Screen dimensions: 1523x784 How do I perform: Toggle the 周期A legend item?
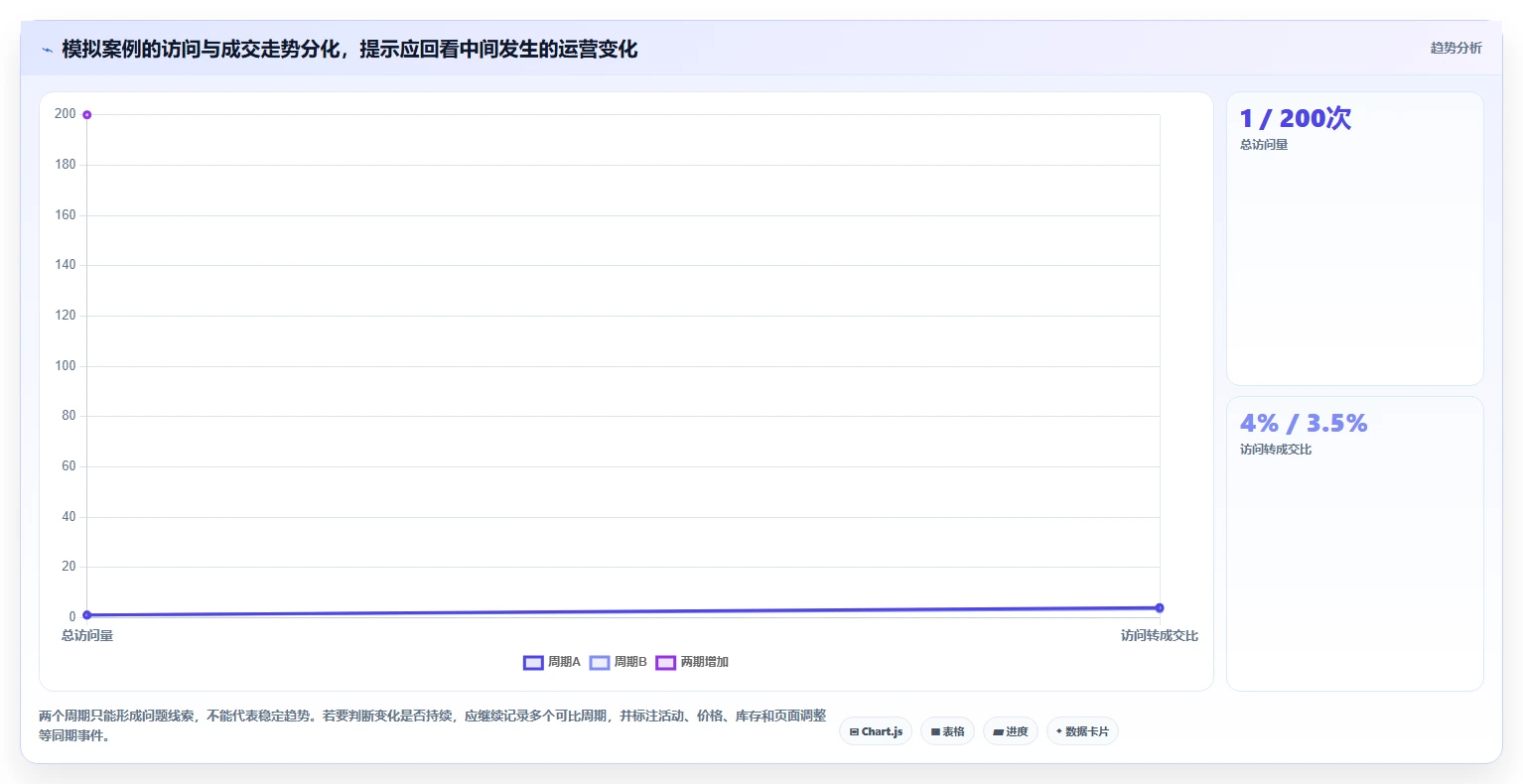[x=552, y=662]
